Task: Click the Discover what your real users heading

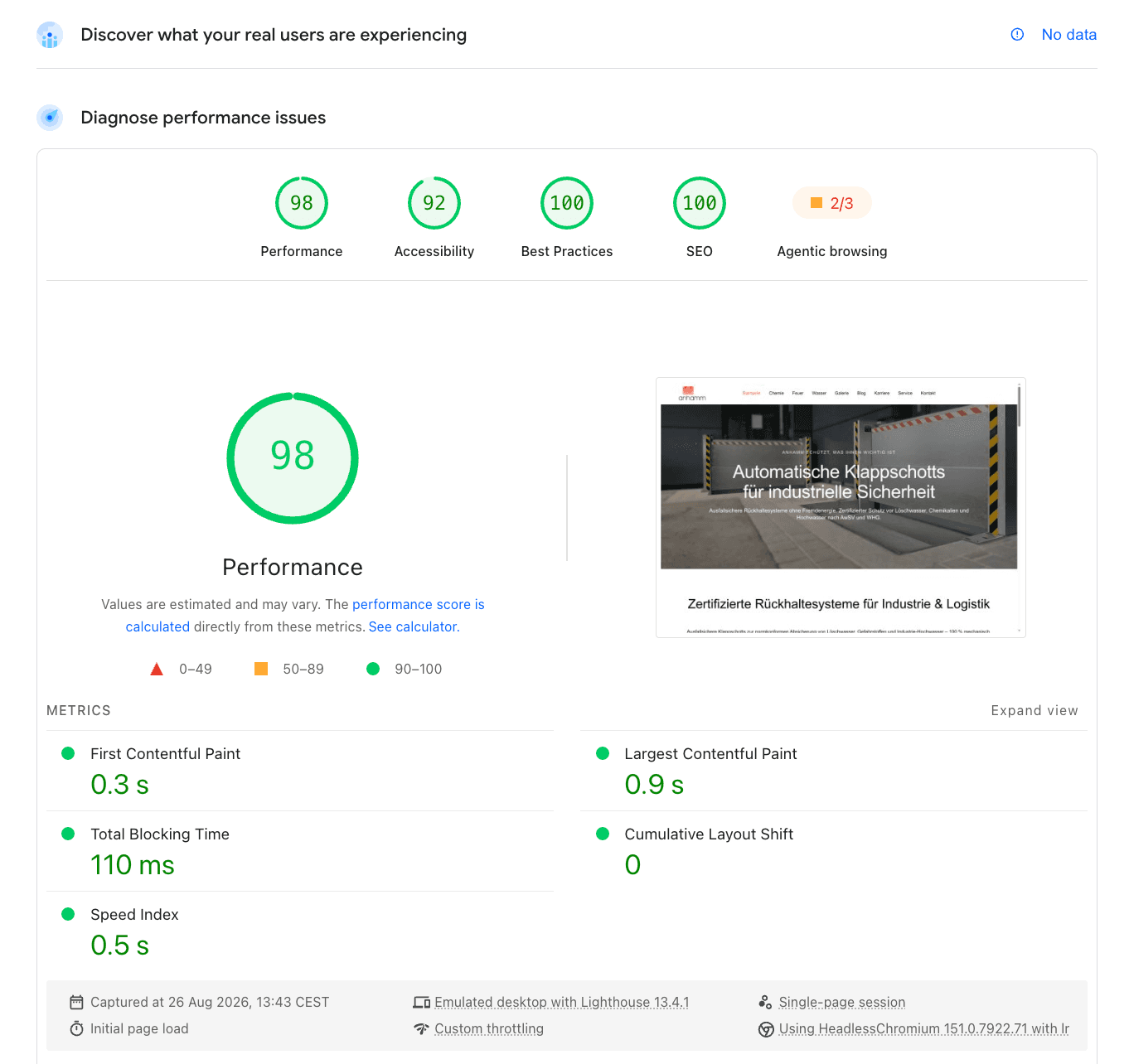Action: 274,35
